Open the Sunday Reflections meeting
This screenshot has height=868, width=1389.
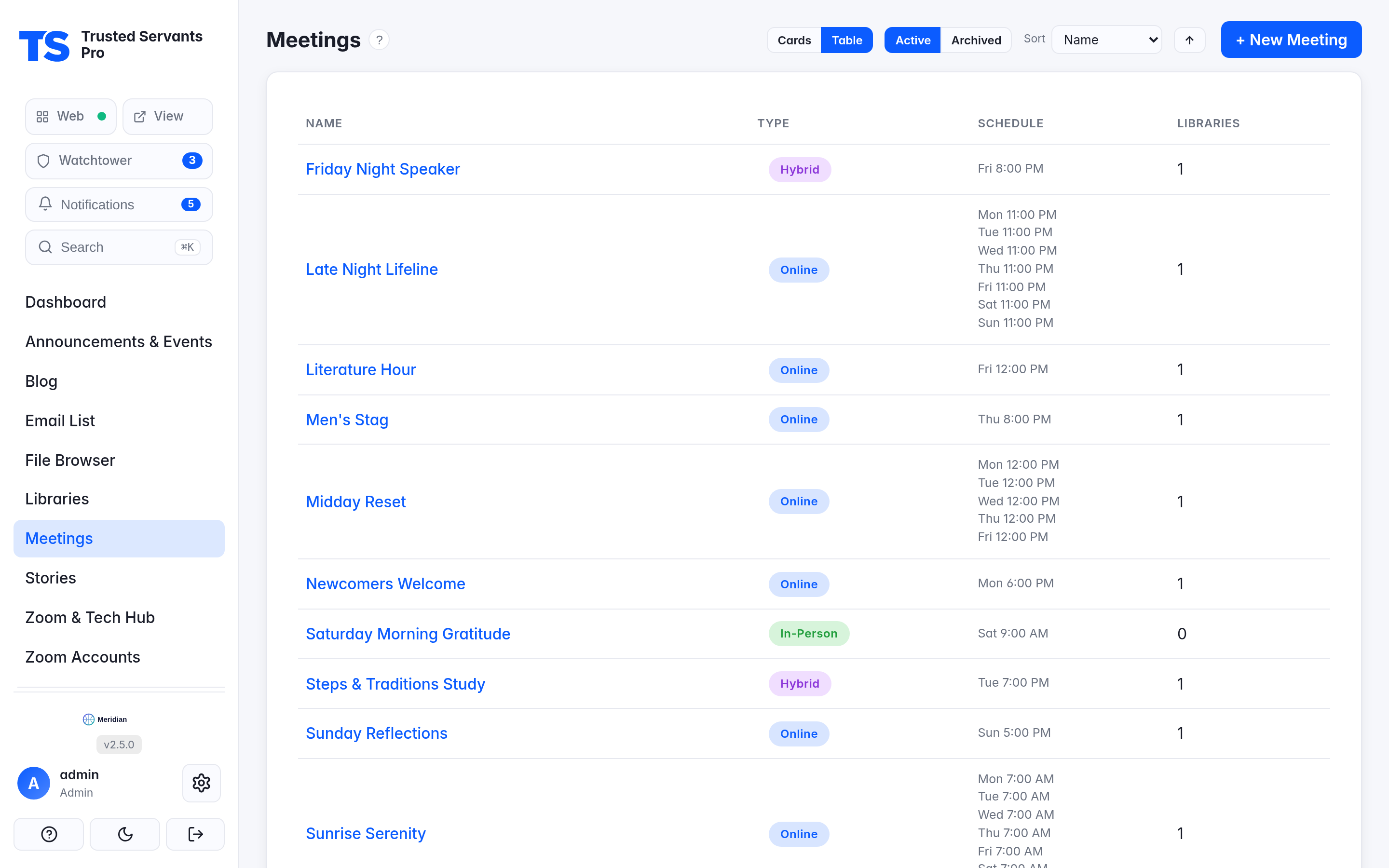click(377, 733)
